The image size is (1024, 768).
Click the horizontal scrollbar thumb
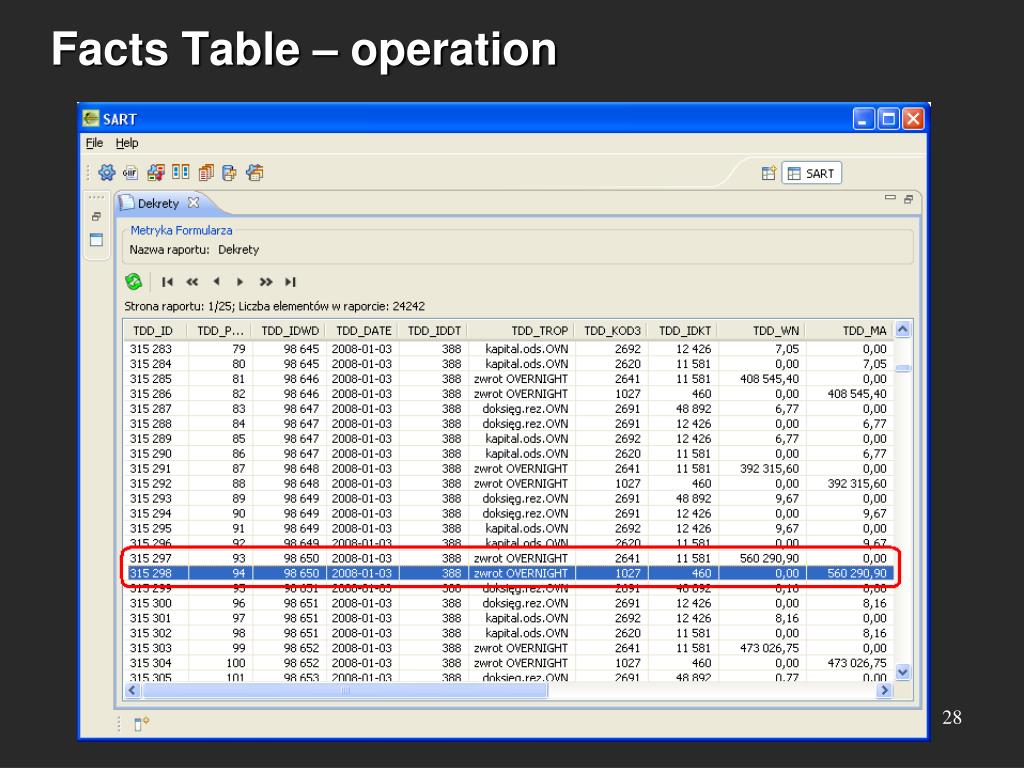click(x=345, y=690)
